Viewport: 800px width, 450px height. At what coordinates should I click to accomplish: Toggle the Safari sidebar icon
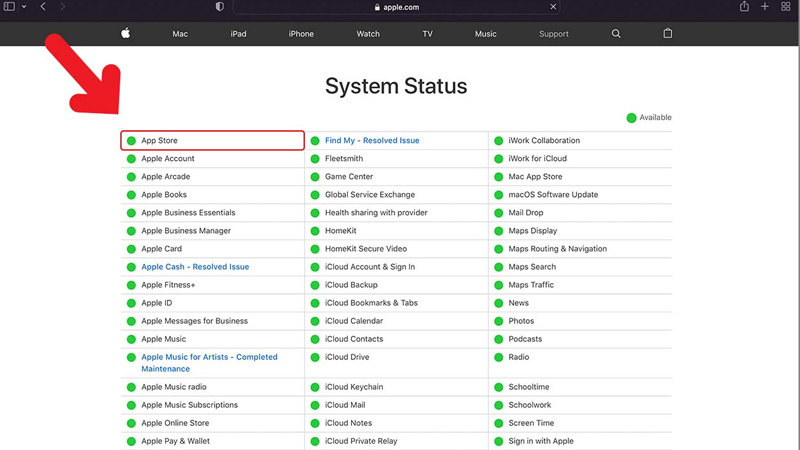coord(9,7)
